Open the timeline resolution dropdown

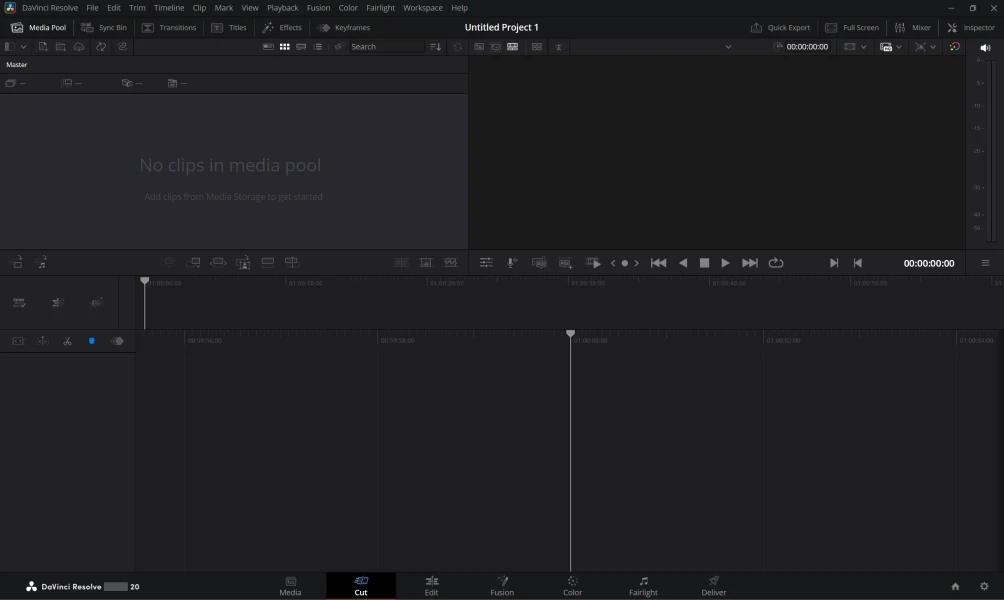pos(855,47)
